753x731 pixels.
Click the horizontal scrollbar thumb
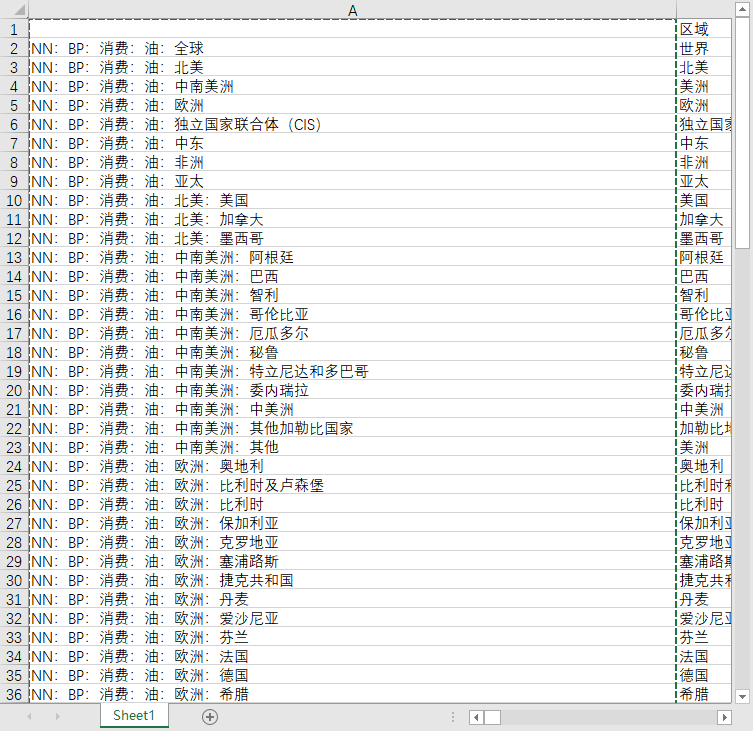pyautogui.click(x=492, y=718)
